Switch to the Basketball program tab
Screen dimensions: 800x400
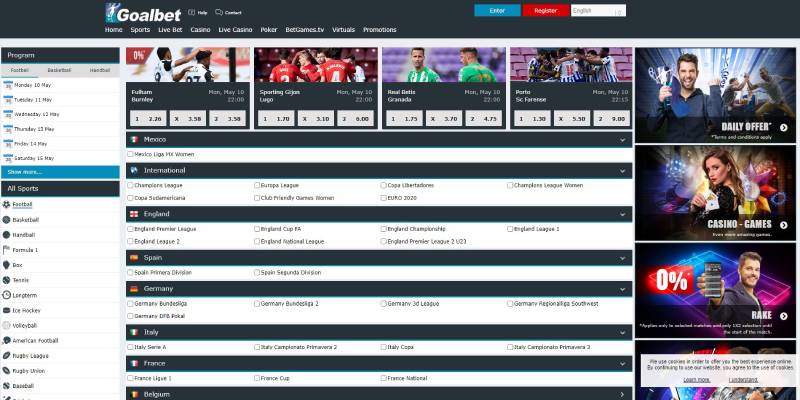tap(59, 70)
